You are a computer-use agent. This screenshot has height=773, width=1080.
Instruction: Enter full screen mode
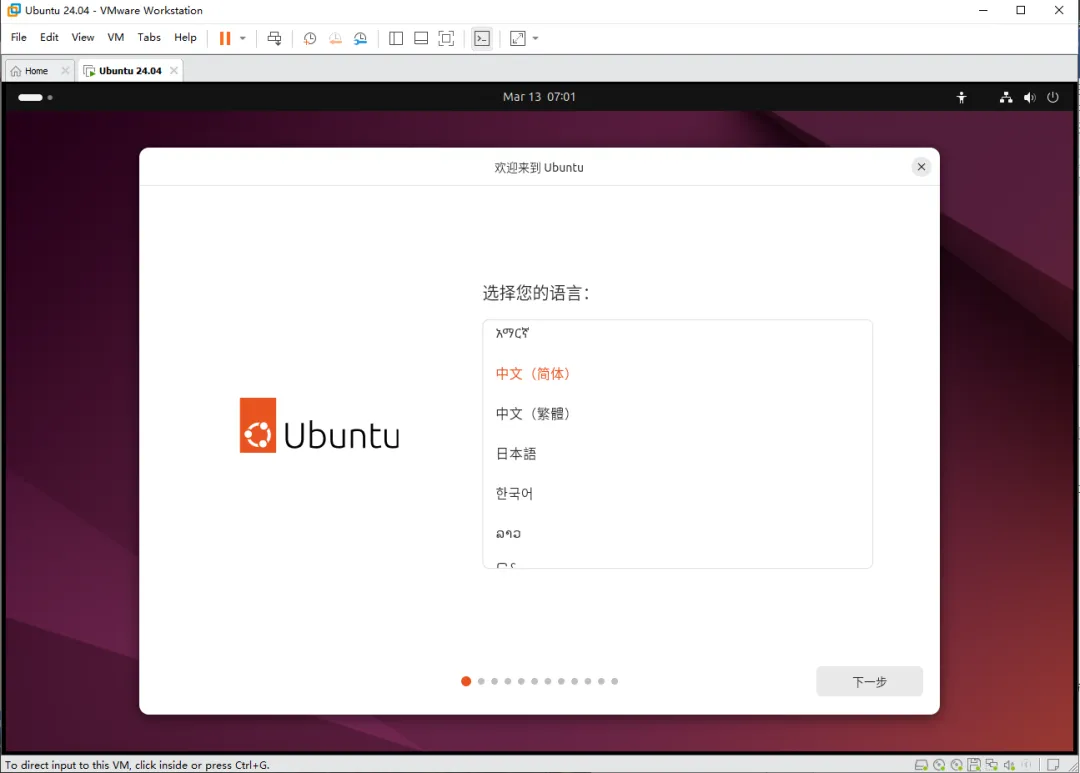(446, 39)
